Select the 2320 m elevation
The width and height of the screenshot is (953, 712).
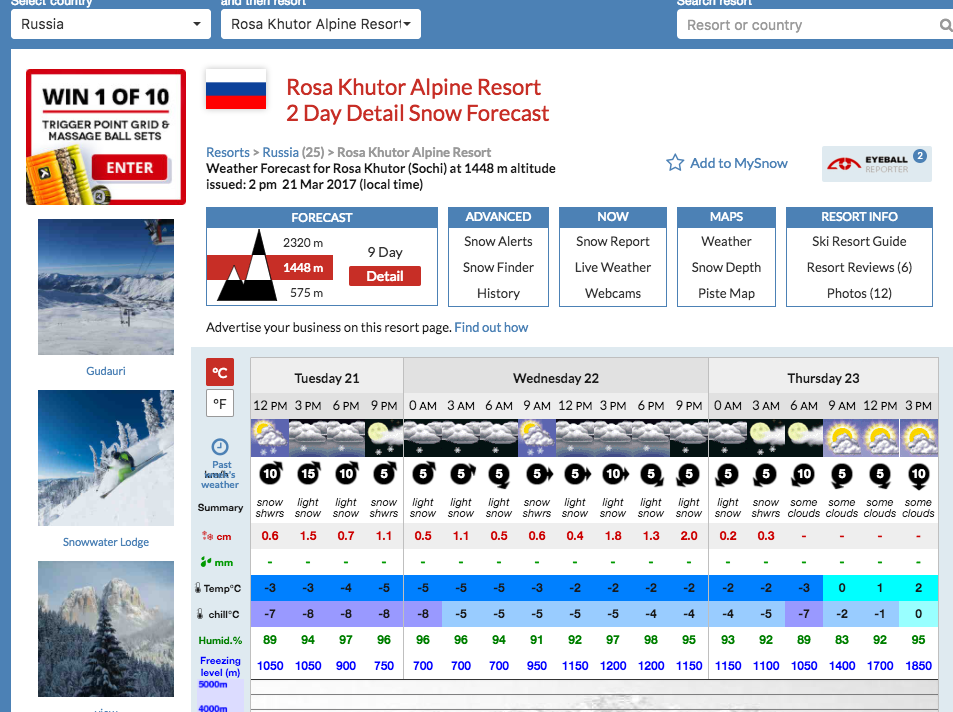point(303,243)
